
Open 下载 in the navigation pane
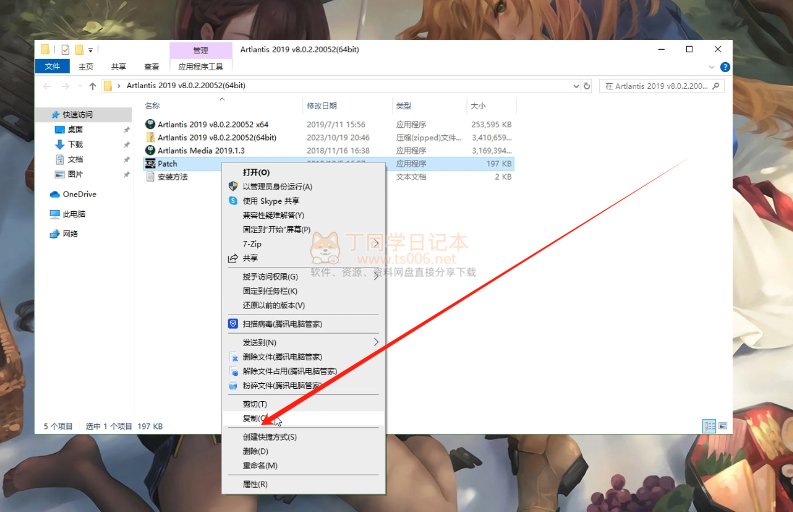click(x=75, y=144)
